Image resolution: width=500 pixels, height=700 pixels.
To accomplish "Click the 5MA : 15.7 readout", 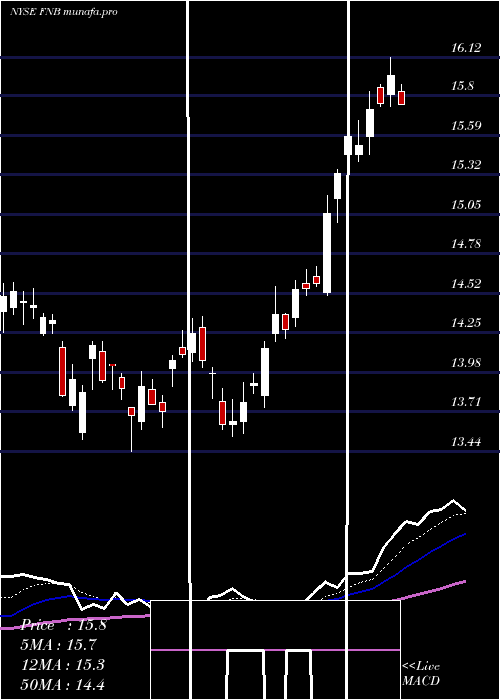I will [59, 645].
